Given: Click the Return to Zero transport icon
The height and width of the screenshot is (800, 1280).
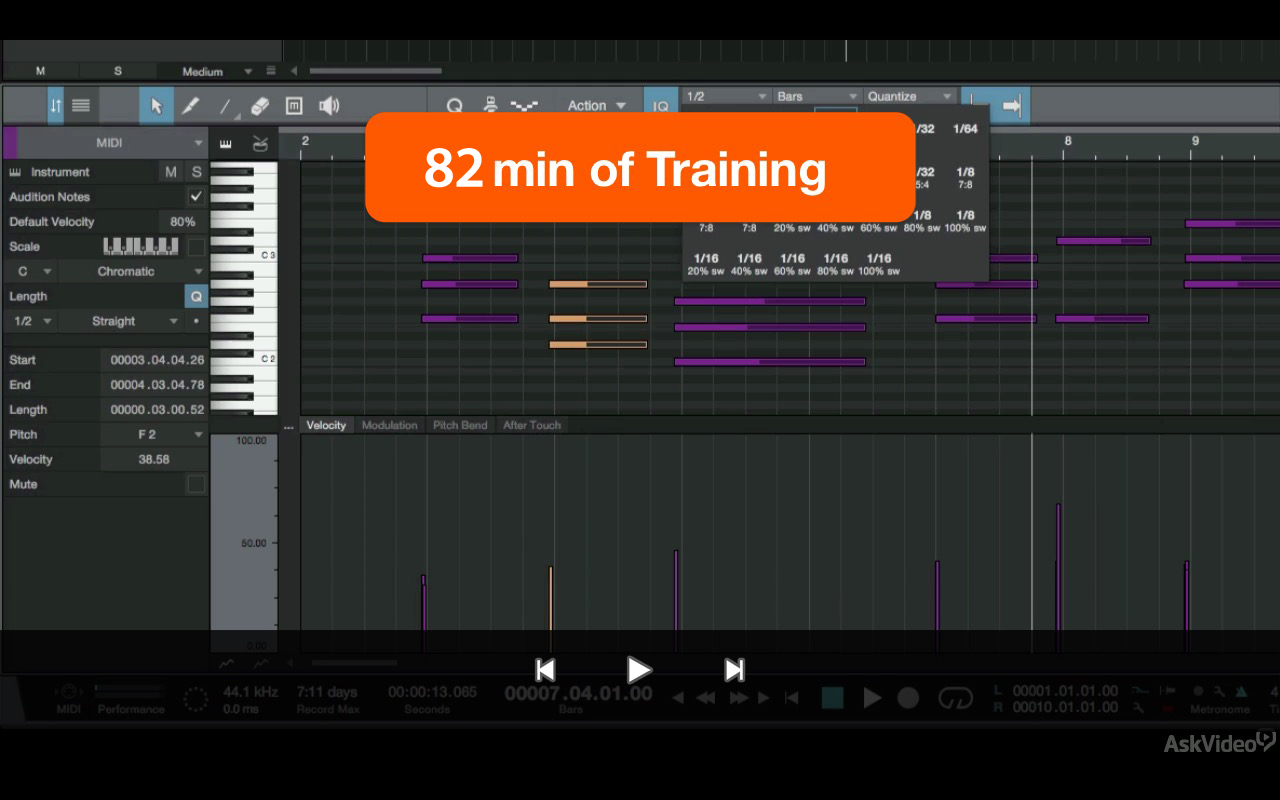Looking at the screenshot, I should (x=791, y=698).
